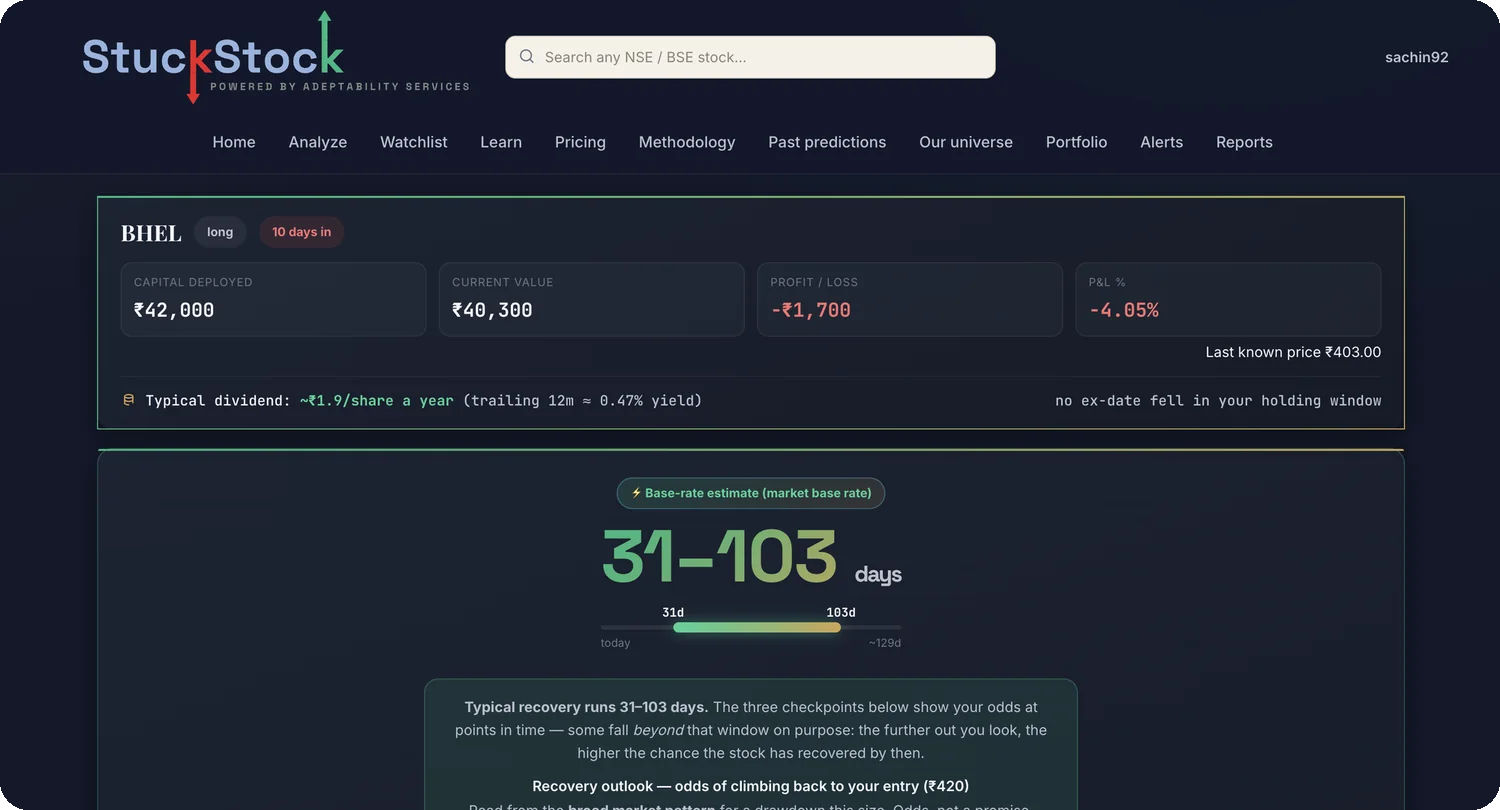Click the 'long' position badge
1500x810 pixels.
[220, 232]
